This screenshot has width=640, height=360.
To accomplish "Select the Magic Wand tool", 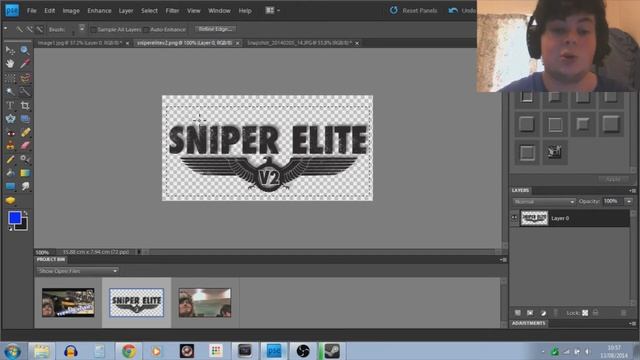I will tap(10, 91).
